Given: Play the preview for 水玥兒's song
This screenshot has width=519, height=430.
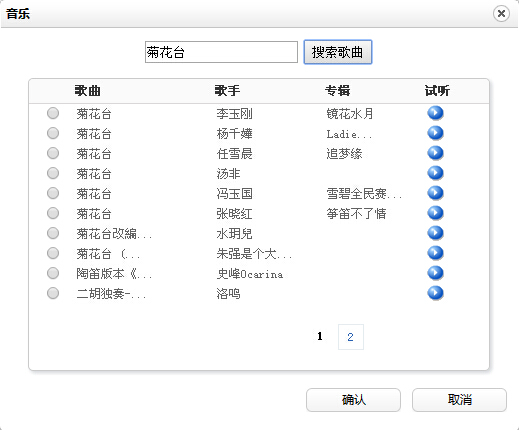Looking at the screenshot, I should click(x=435, y=233).
